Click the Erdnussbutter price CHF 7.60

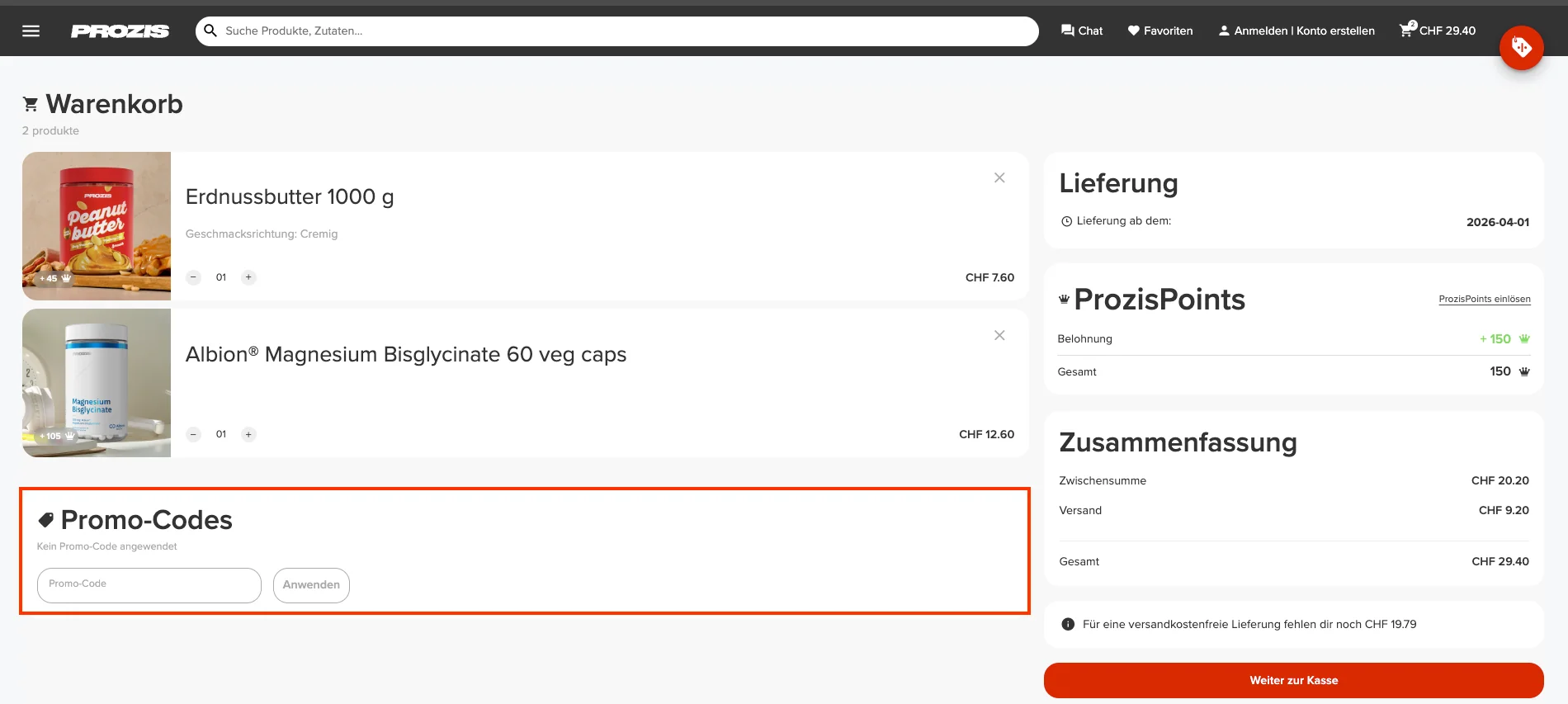[x=989, y=277]
